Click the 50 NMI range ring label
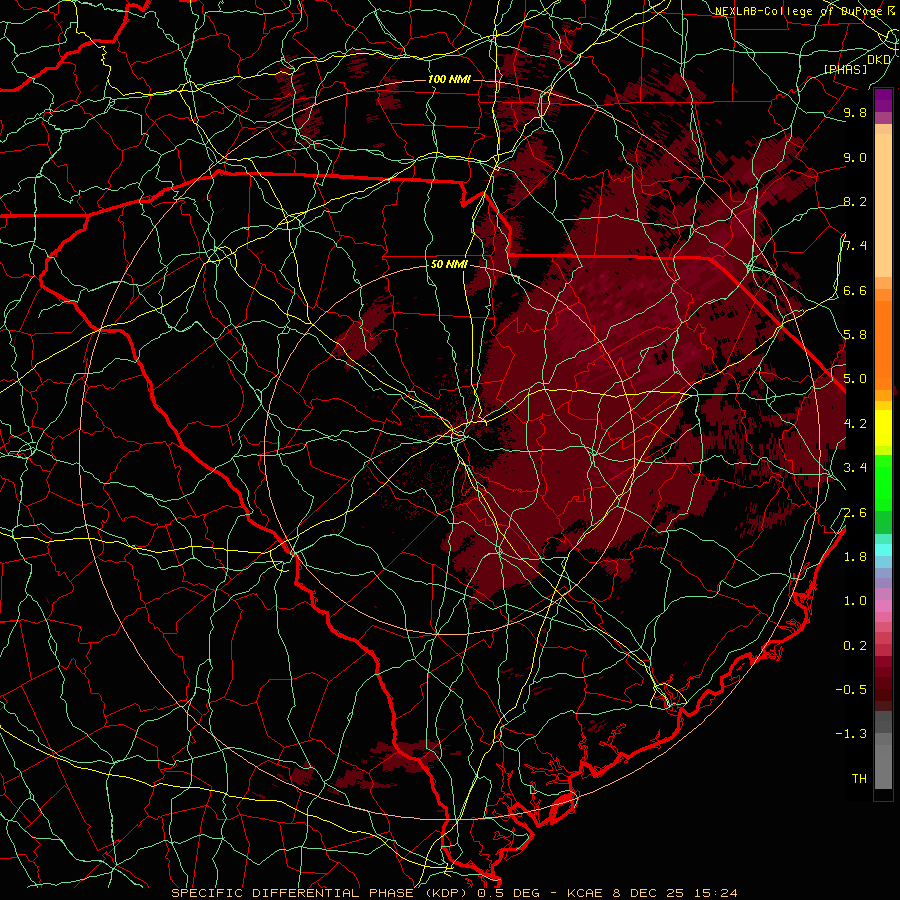The height and width of the screenshot is (900, 900). (x=449, y=265)
